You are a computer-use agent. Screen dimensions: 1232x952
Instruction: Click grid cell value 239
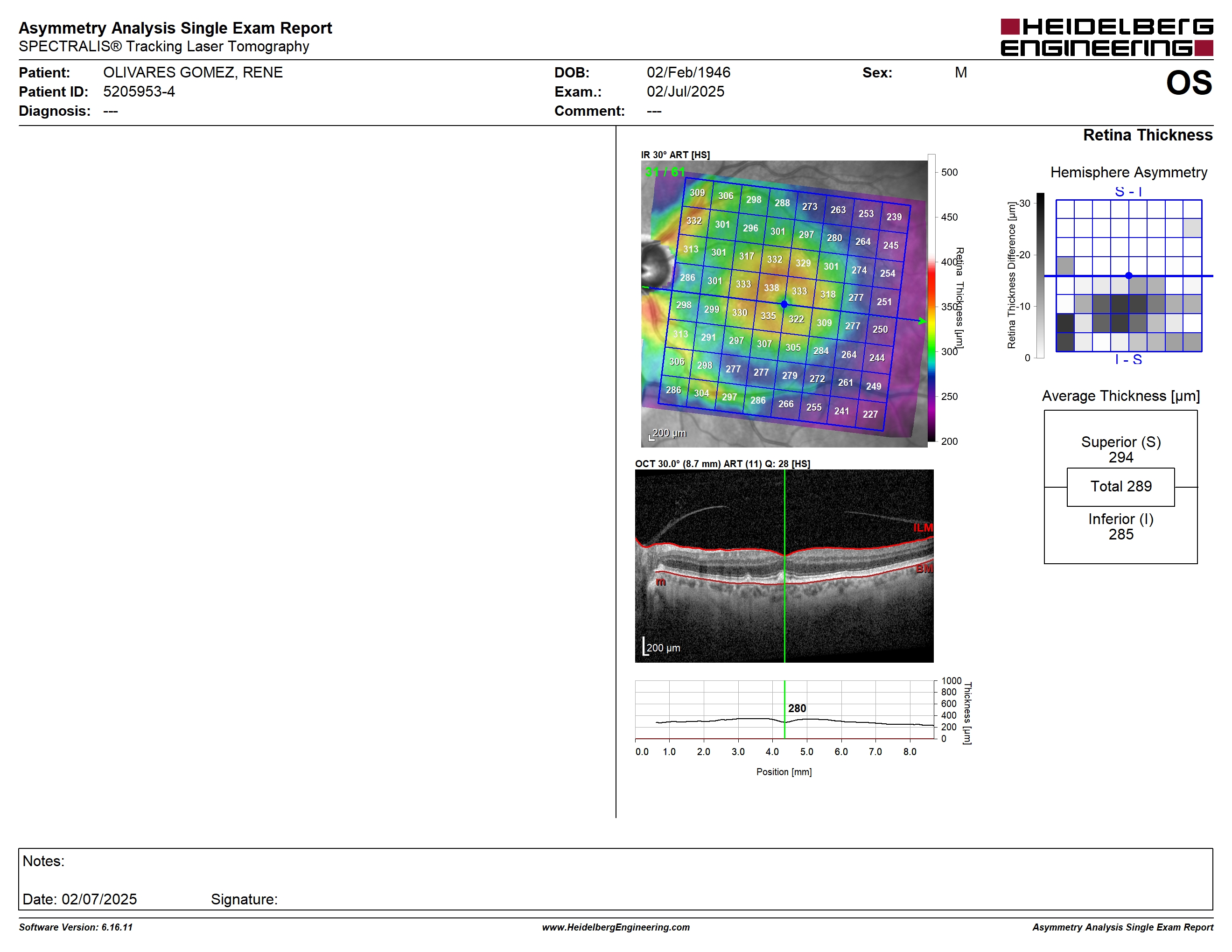(894, 217)
